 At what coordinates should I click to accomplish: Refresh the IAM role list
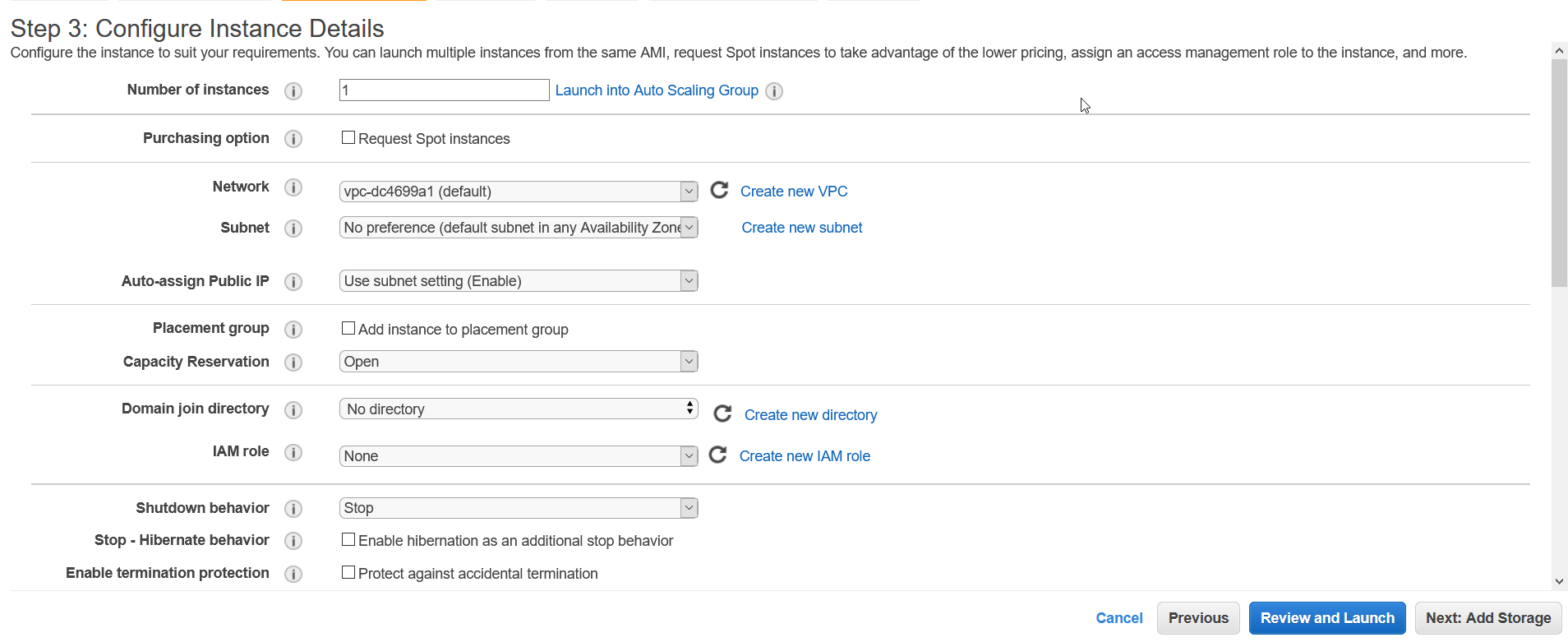(x=717, y=455)
